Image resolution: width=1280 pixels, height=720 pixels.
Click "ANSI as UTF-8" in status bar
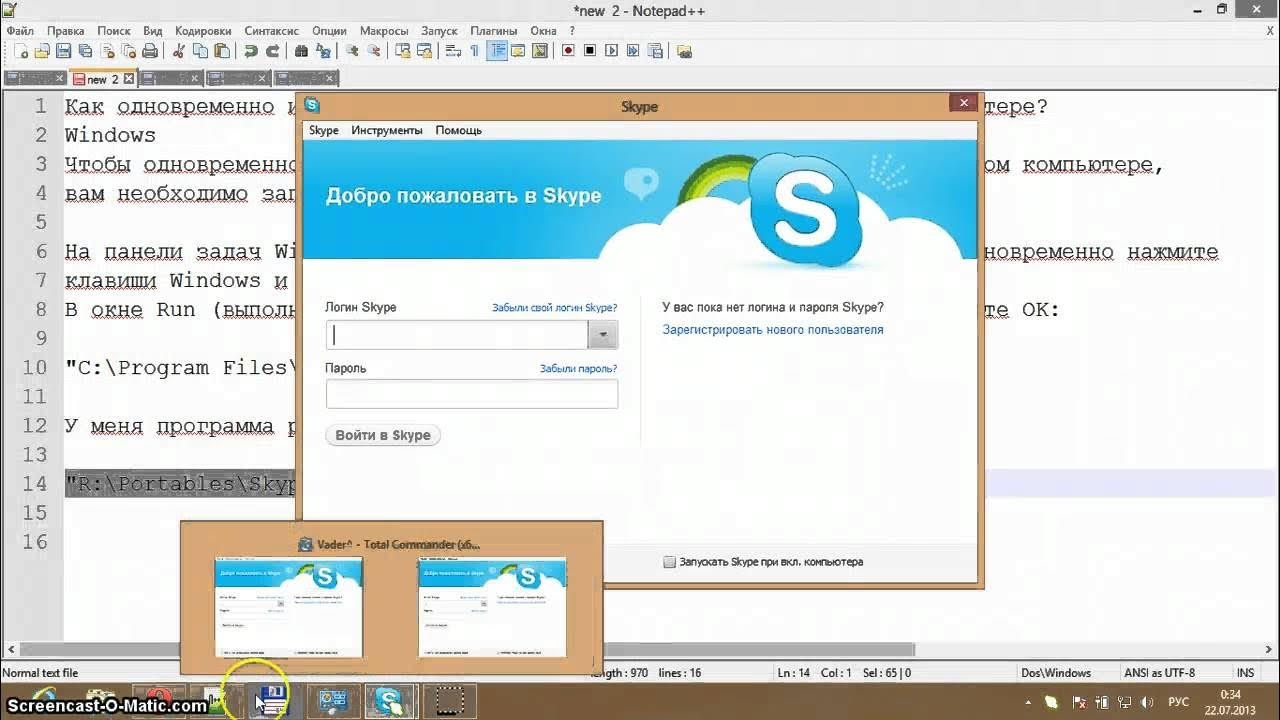click(x=1160, y=673)
